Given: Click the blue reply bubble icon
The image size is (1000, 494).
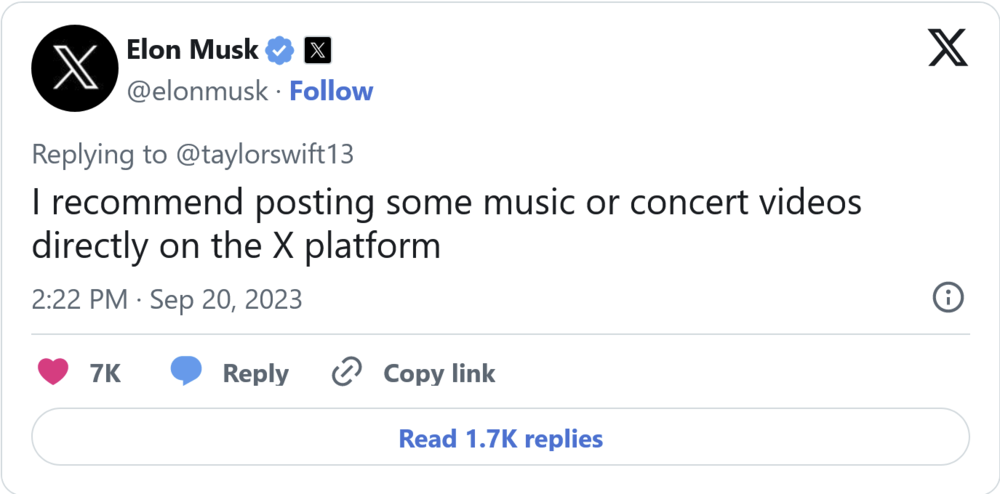Looking at the screenshot, I should 186,372.
